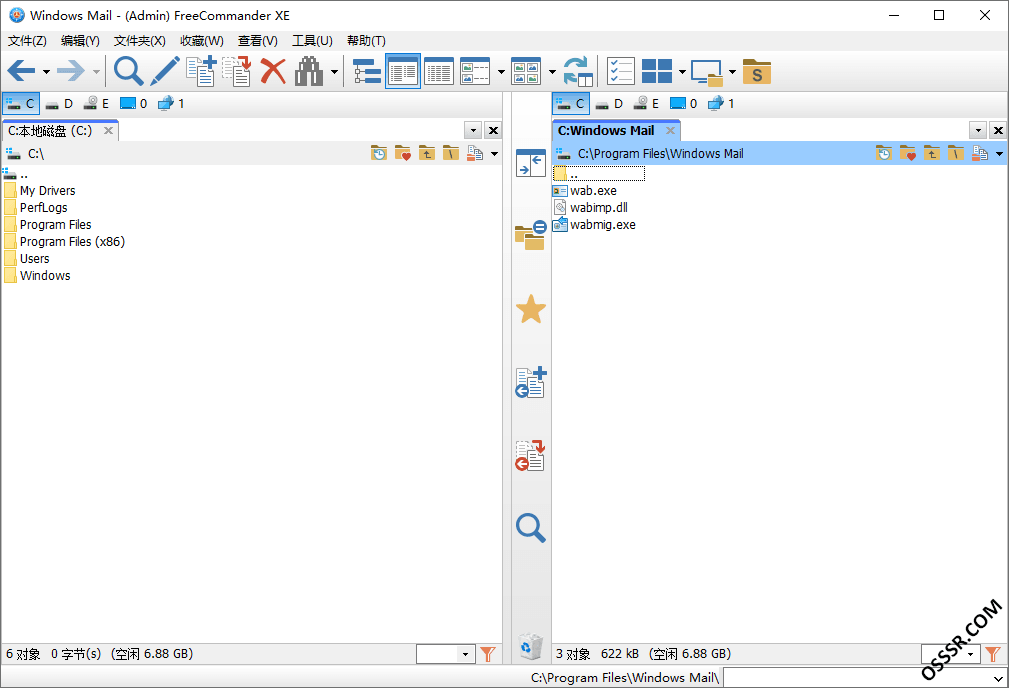1009x688 pixels.
Task: Open the 文件夹(X) menu
Action: click(140, 41)
